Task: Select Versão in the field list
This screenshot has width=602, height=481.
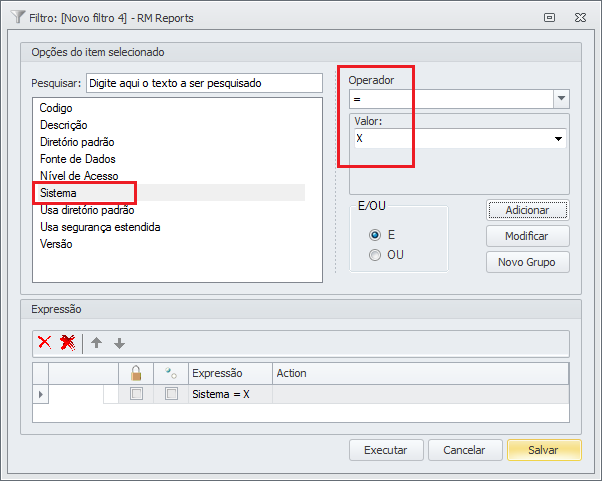Action: click(56, 243)
